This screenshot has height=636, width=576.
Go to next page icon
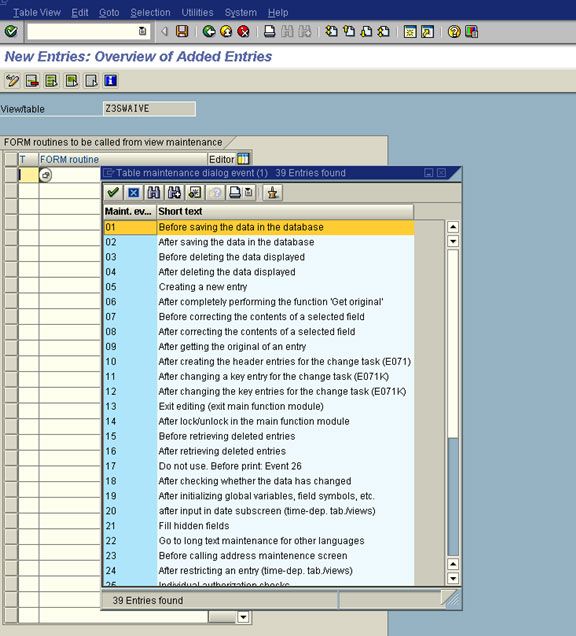pos(366,31)
